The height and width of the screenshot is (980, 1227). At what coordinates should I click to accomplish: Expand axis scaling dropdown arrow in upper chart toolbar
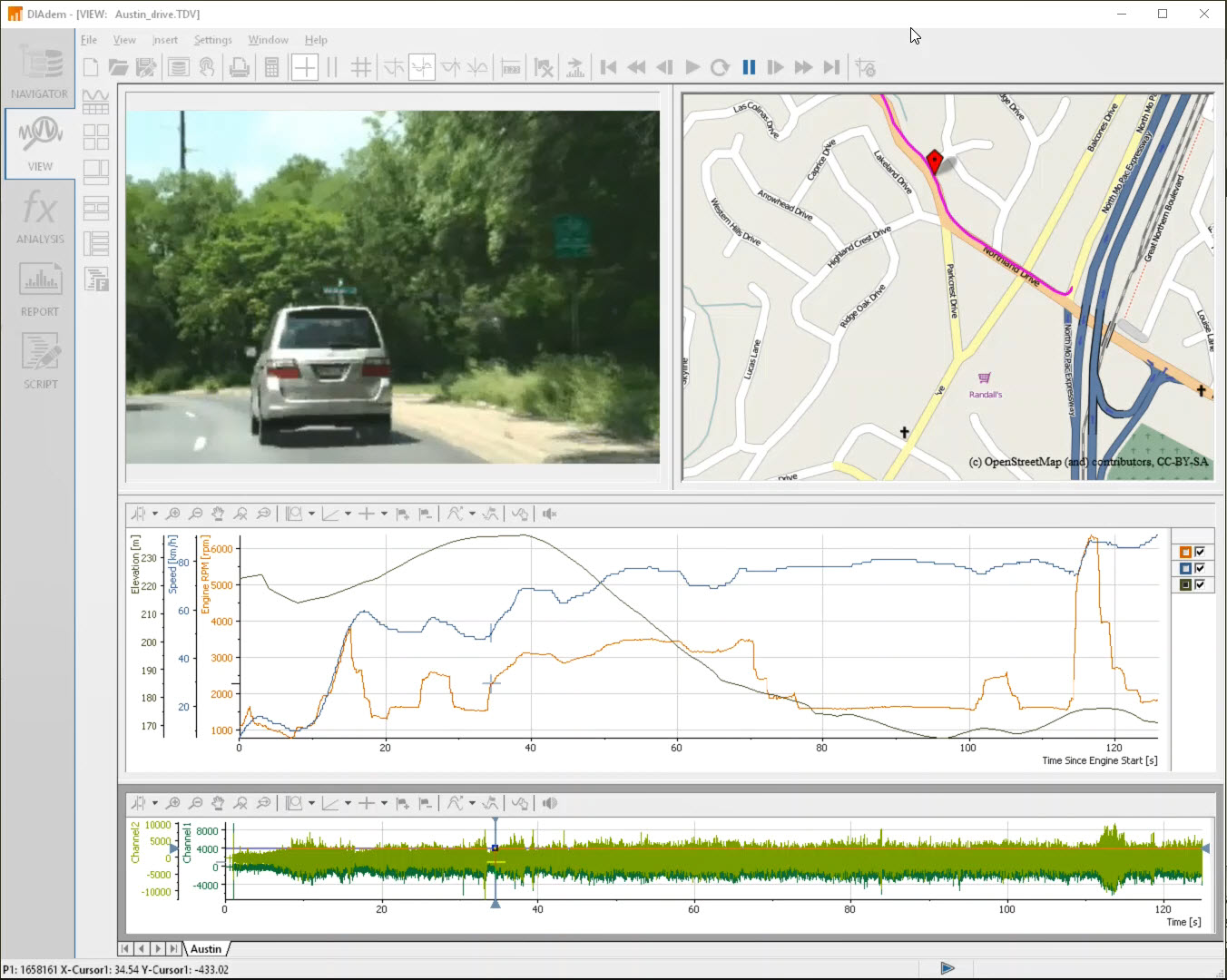348,514
